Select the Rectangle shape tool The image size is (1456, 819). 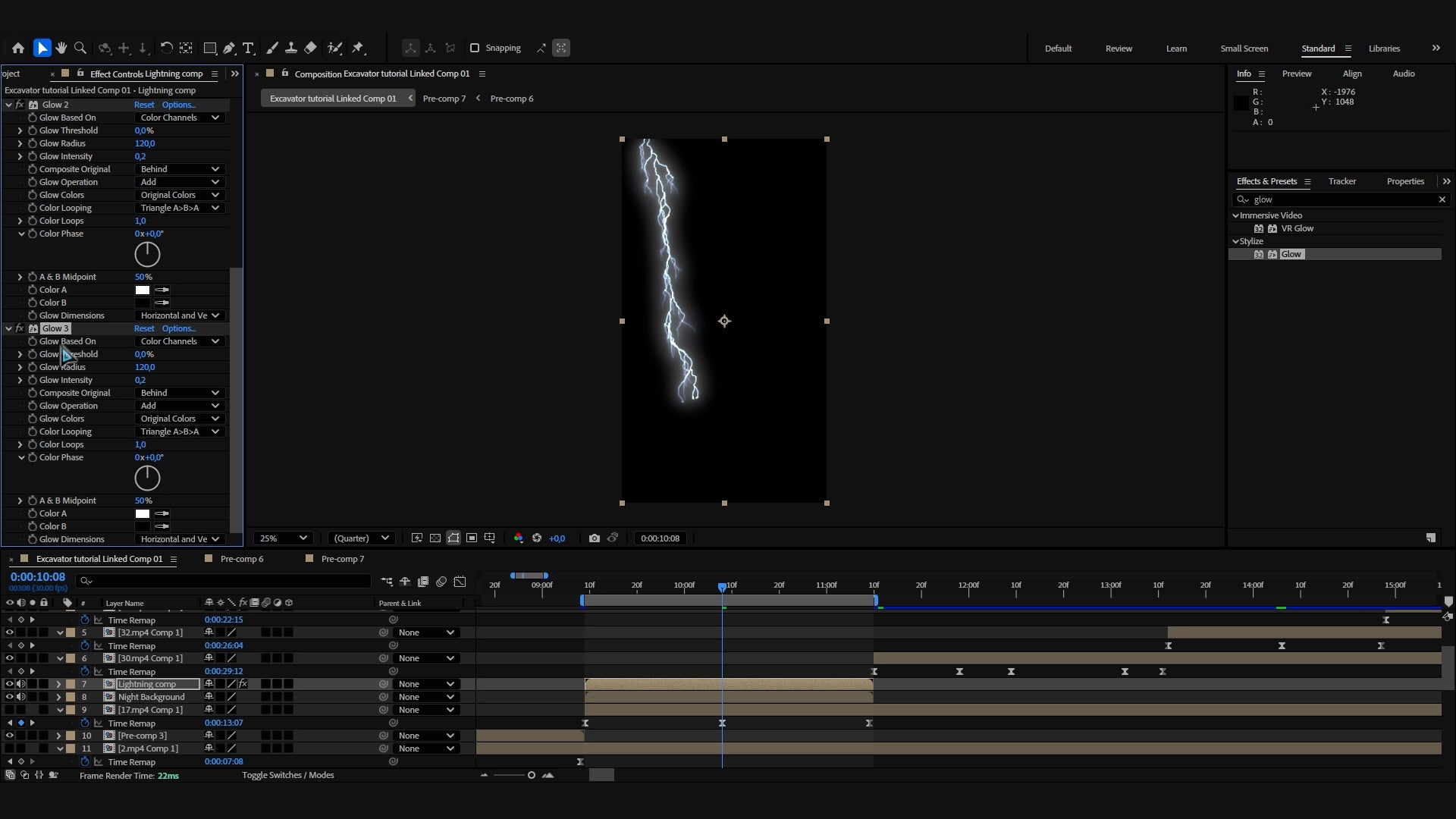[210, 48]
